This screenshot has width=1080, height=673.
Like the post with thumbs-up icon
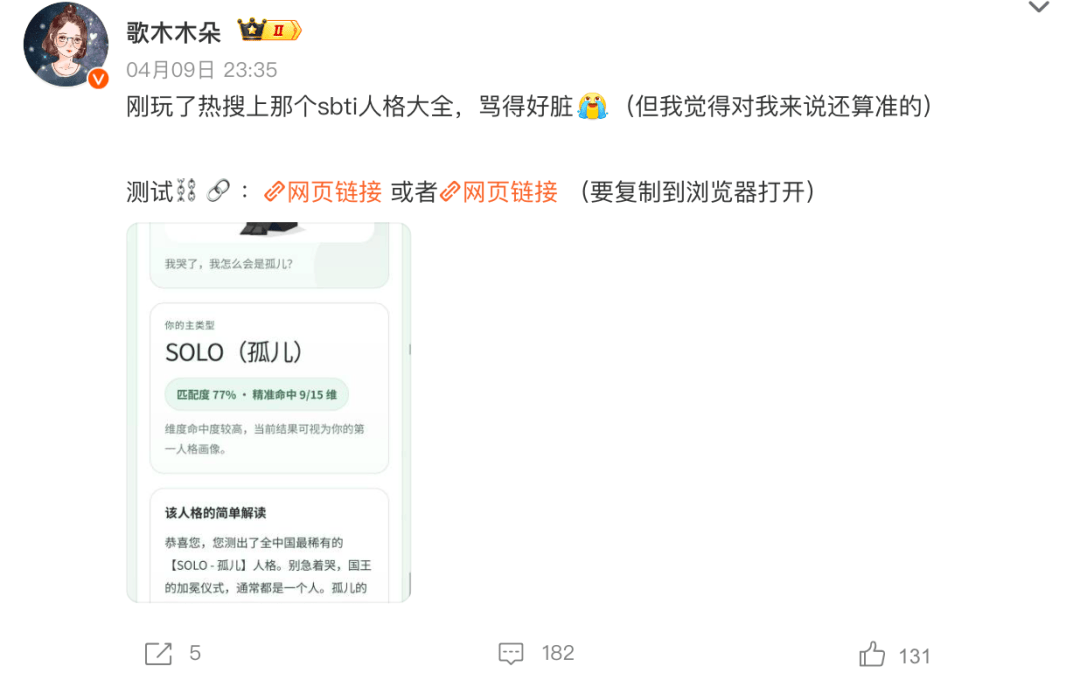[872, 654]
